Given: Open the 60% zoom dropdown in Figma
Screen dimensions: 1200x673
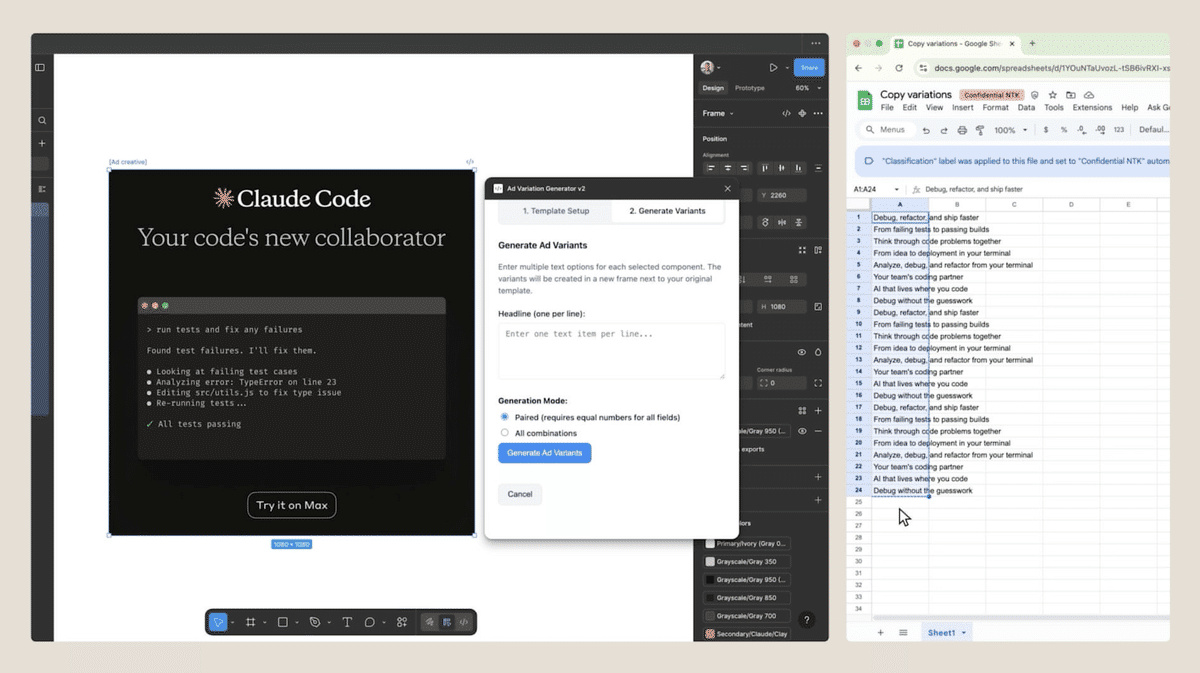Looking at the screenshot, I should coord(807,88).
